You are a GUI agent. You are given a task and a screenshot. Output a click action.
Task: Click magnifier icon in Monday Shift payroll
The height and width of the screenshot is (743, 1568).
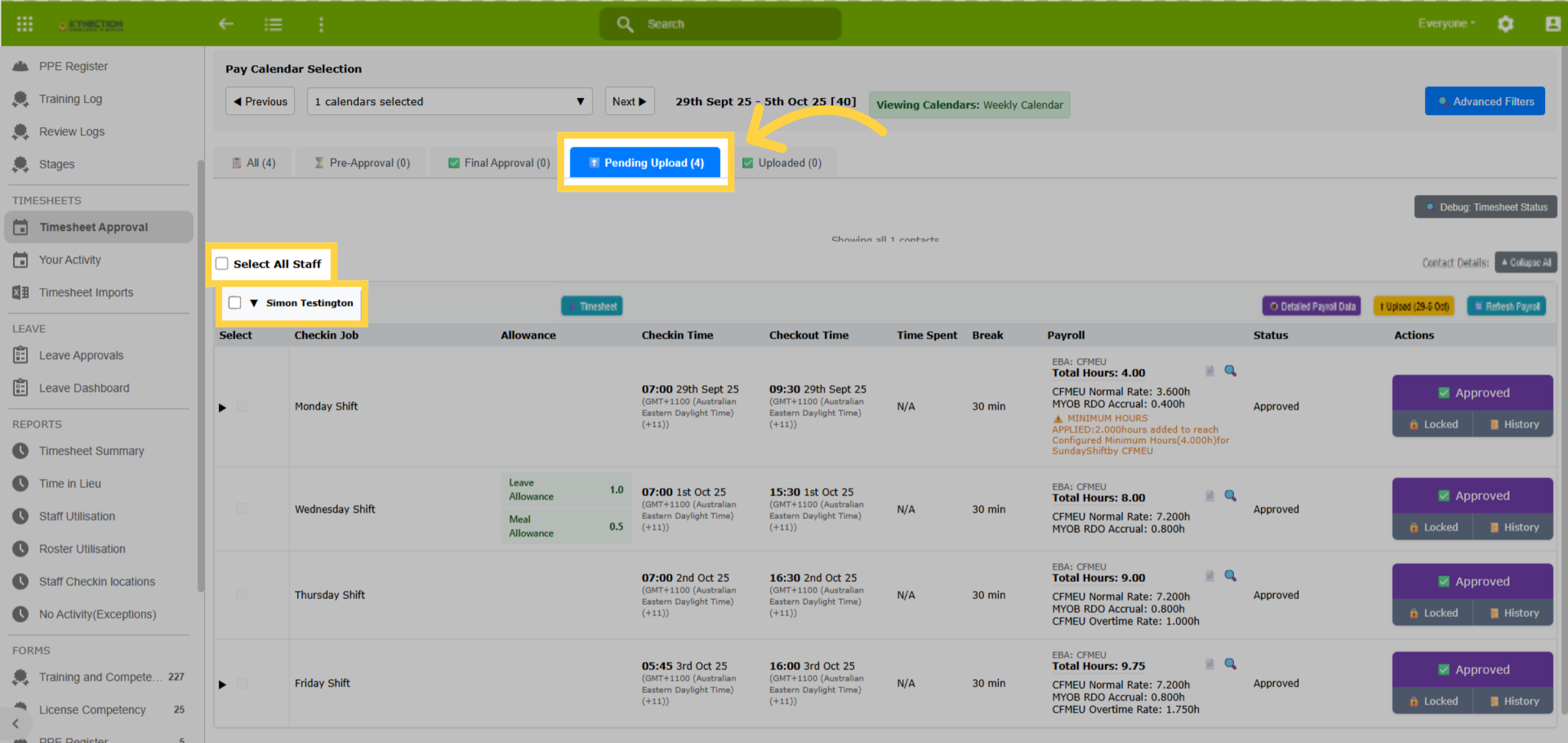click(x=1230, y=371)
